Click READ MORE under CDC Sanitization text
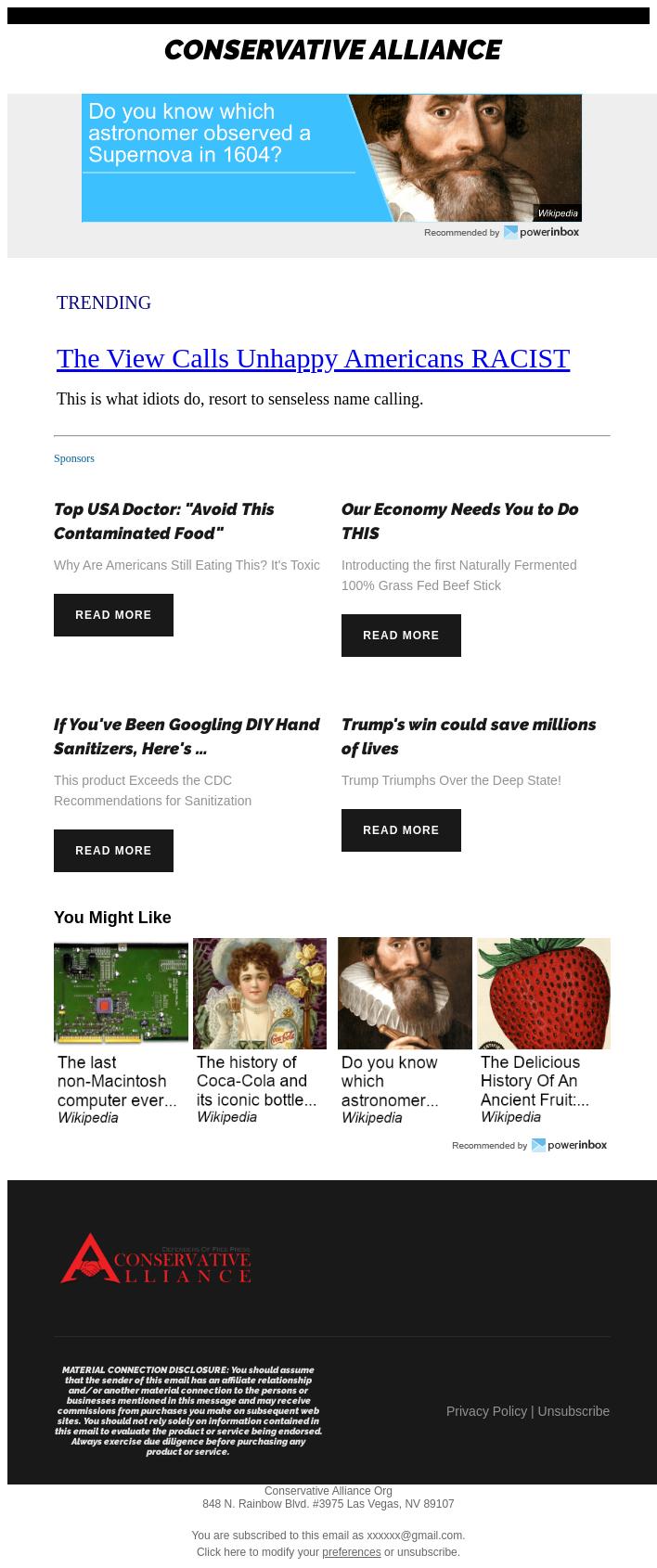Screen dimensions: 657x1568 click(113, 851)
